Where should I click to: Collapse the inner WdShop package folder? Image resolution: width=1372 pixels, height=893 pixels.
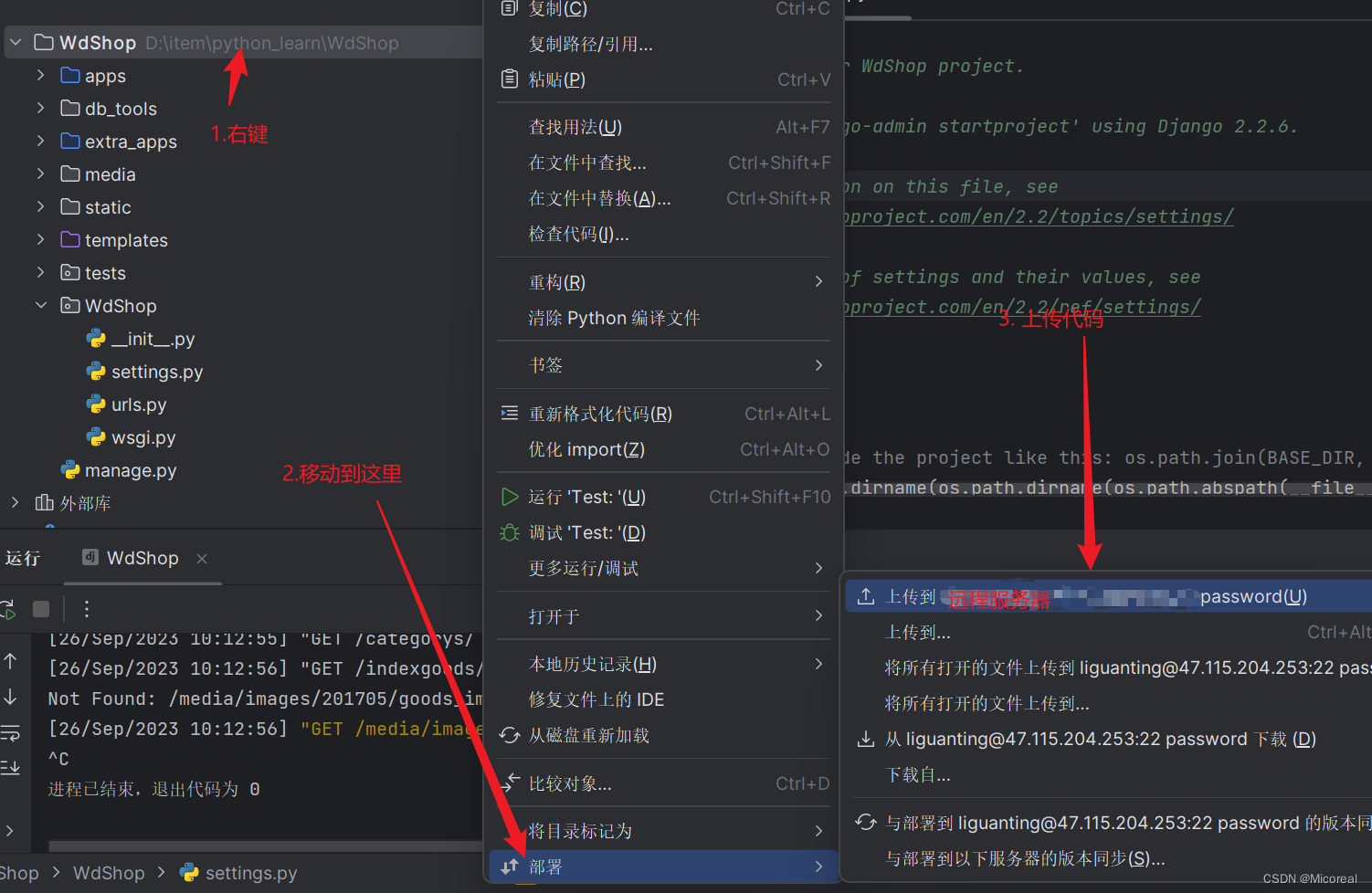tap(41, 306)
